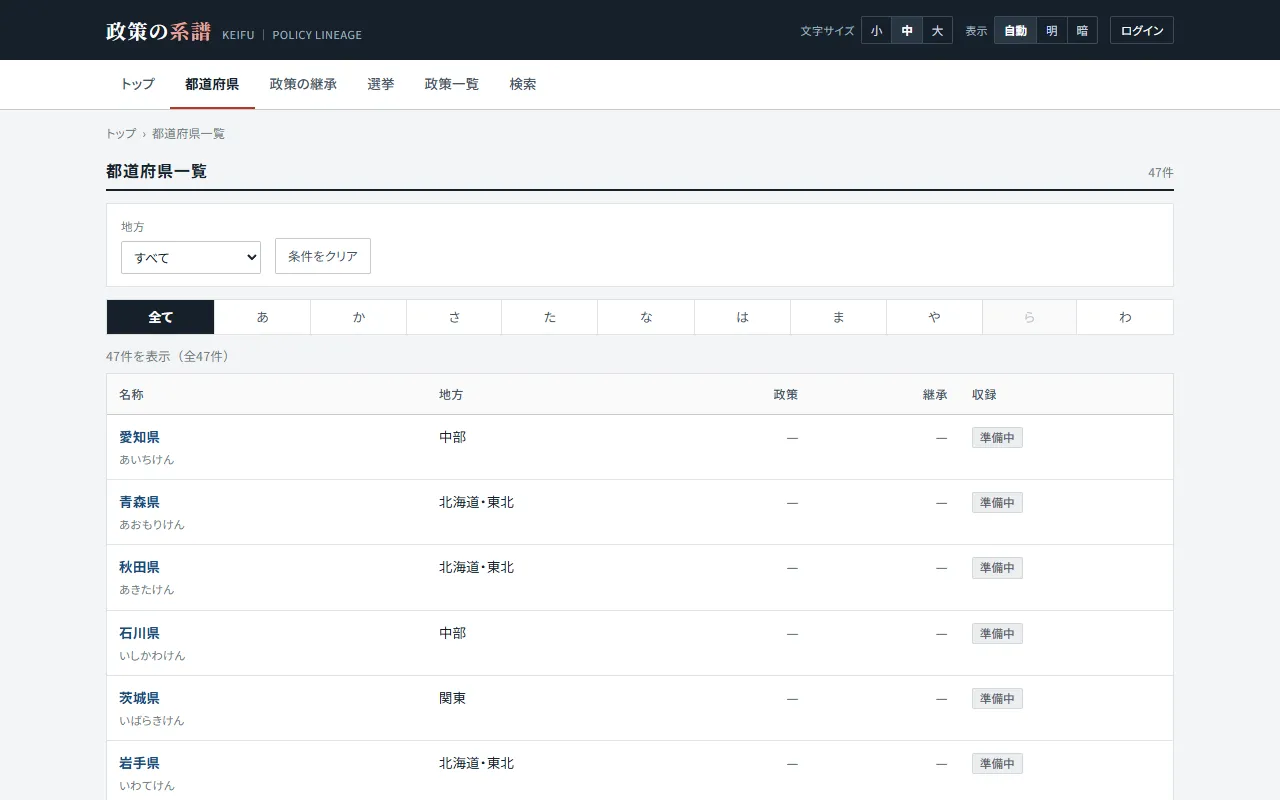1280x800 pixels.
Task: Click 準備中 badge in 愛知県 row
Action: [997, 438]
